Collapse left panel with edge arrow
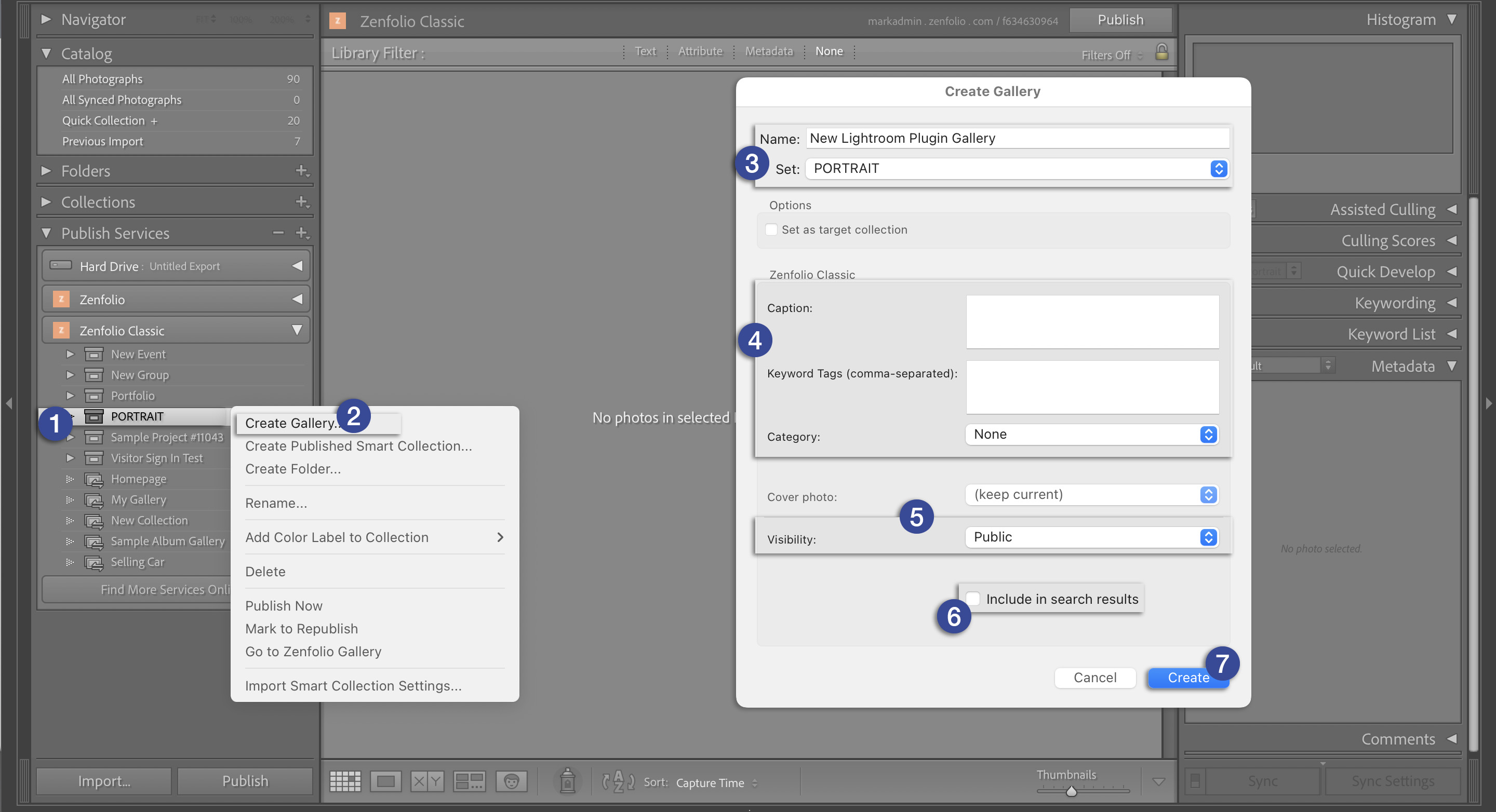The height and width of the screenshot is (812, 1496). (x=9, y=403)
